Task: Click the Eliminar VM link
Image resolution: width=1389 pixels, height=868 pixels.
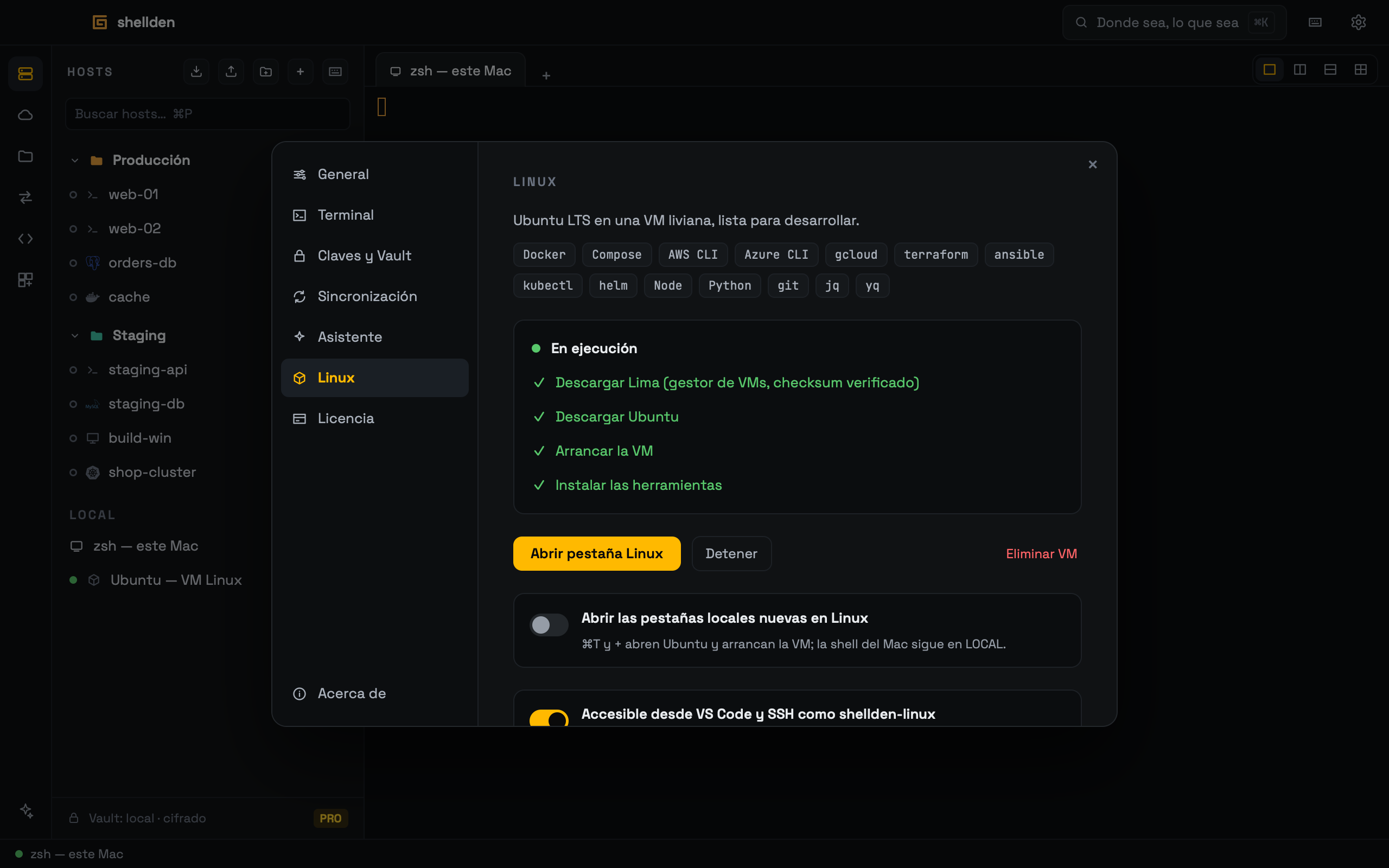Action: point(1041,554)
